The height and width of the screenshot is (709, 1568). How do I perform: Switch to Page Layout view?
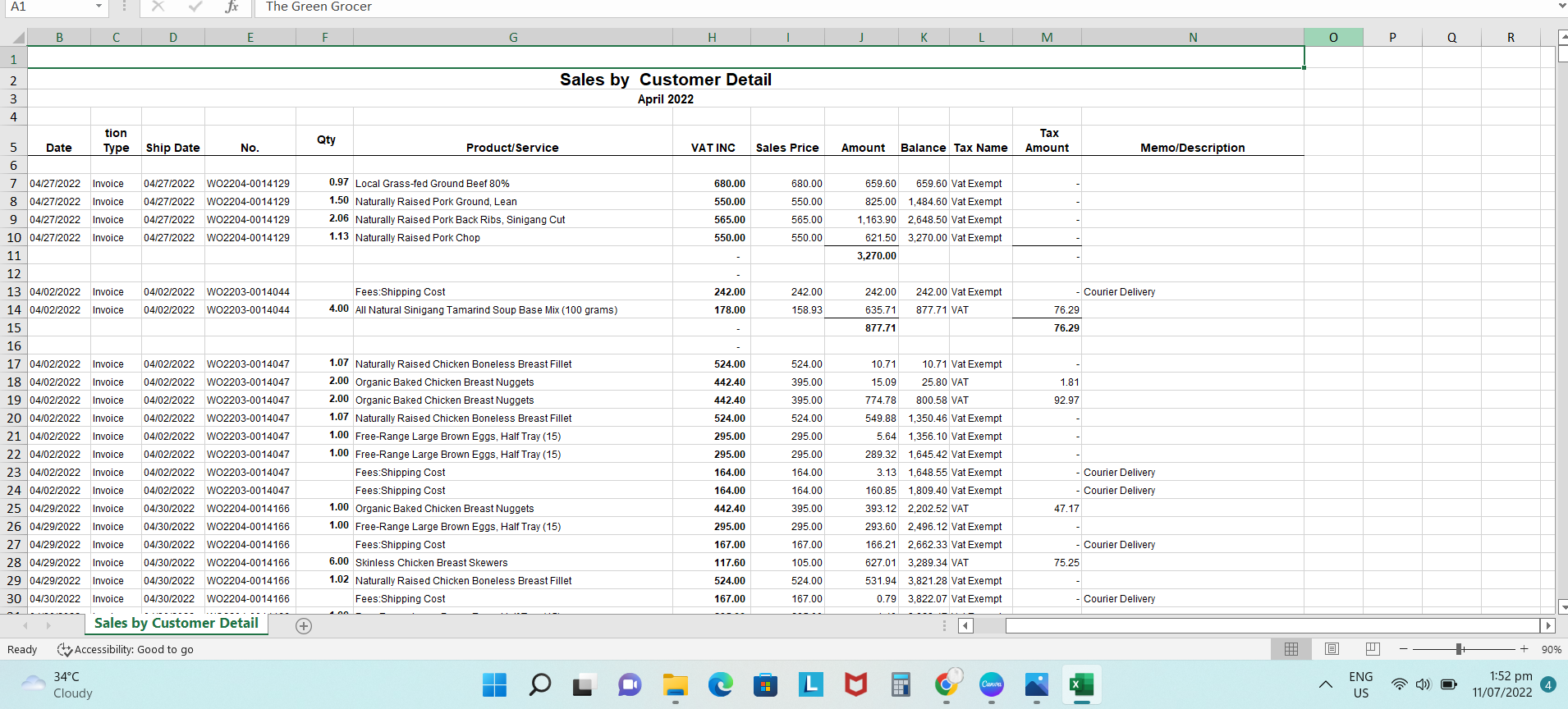click(1332, 649)
